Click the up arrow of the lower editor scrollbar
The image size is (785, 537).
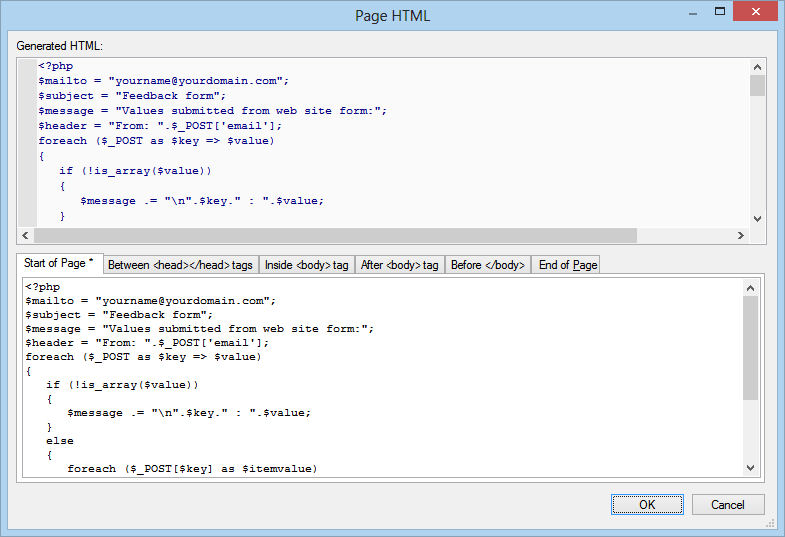click(750, 287)
